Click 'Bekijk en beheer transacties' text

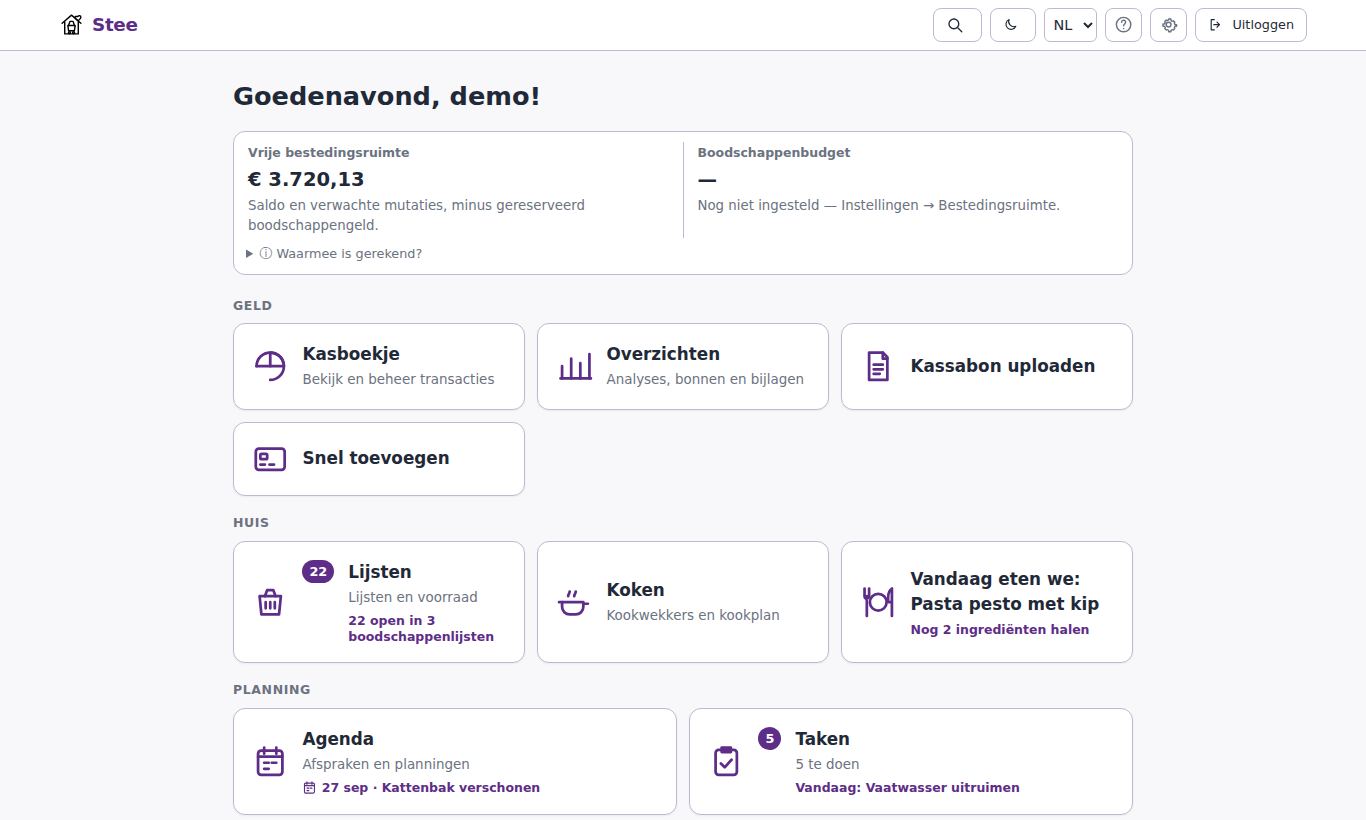[x=399, y=379]
